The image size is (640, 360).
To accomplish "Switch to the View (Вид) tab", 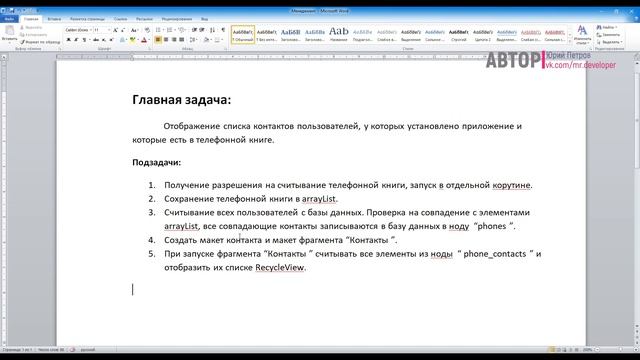I will point(204,19).
